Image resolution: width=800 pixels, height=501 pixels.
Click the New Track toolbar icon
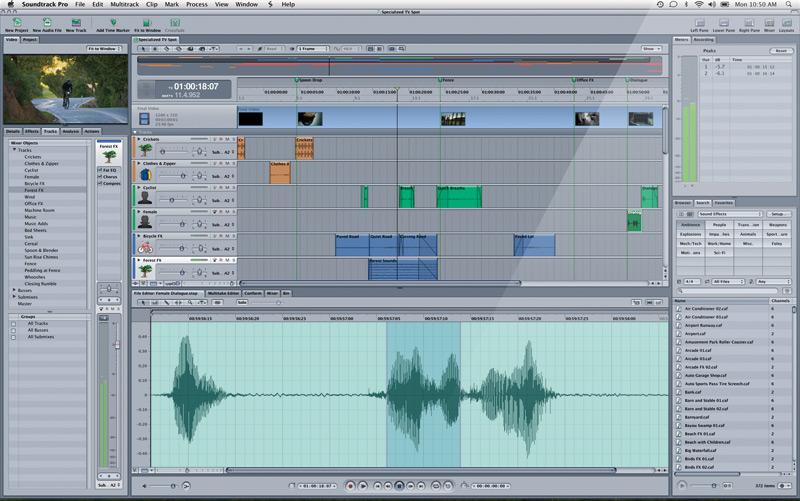click(x=76, y=22)
